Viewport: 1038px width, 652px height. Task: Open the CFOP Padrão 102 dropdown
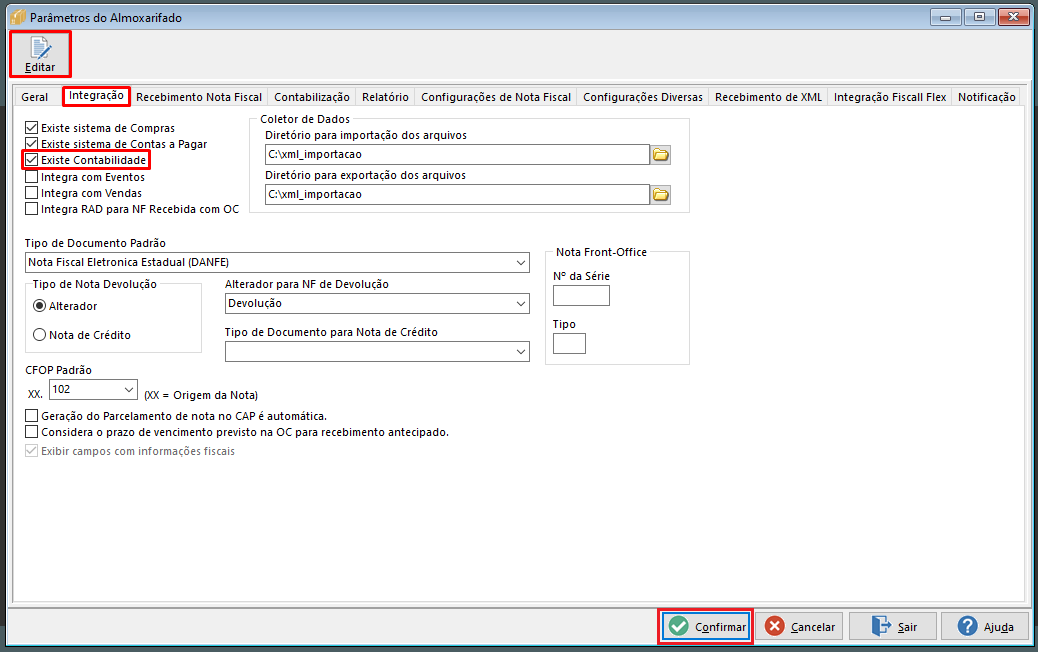click(128, 389)
